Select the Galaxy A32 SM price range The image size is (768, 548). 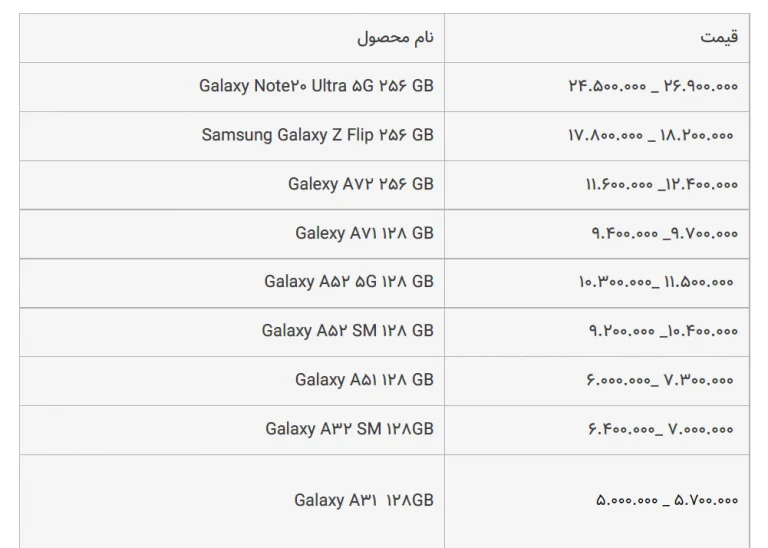(660, 429)
